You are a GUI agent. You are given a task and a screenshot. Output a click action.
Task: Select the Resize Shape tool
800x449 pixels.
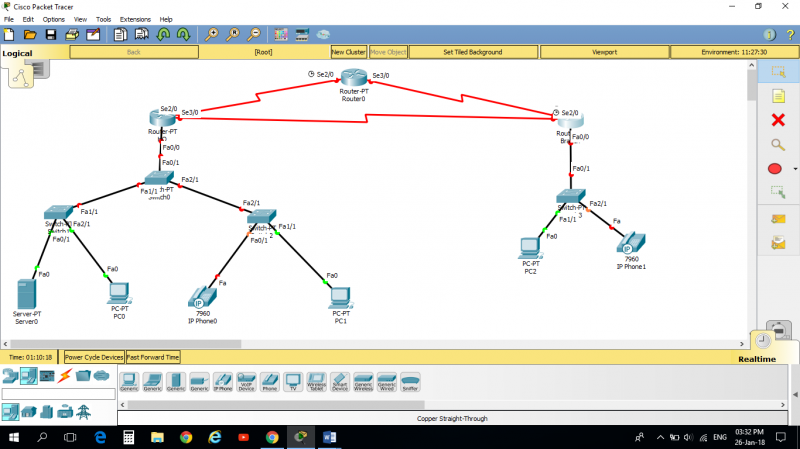point(778,193)
